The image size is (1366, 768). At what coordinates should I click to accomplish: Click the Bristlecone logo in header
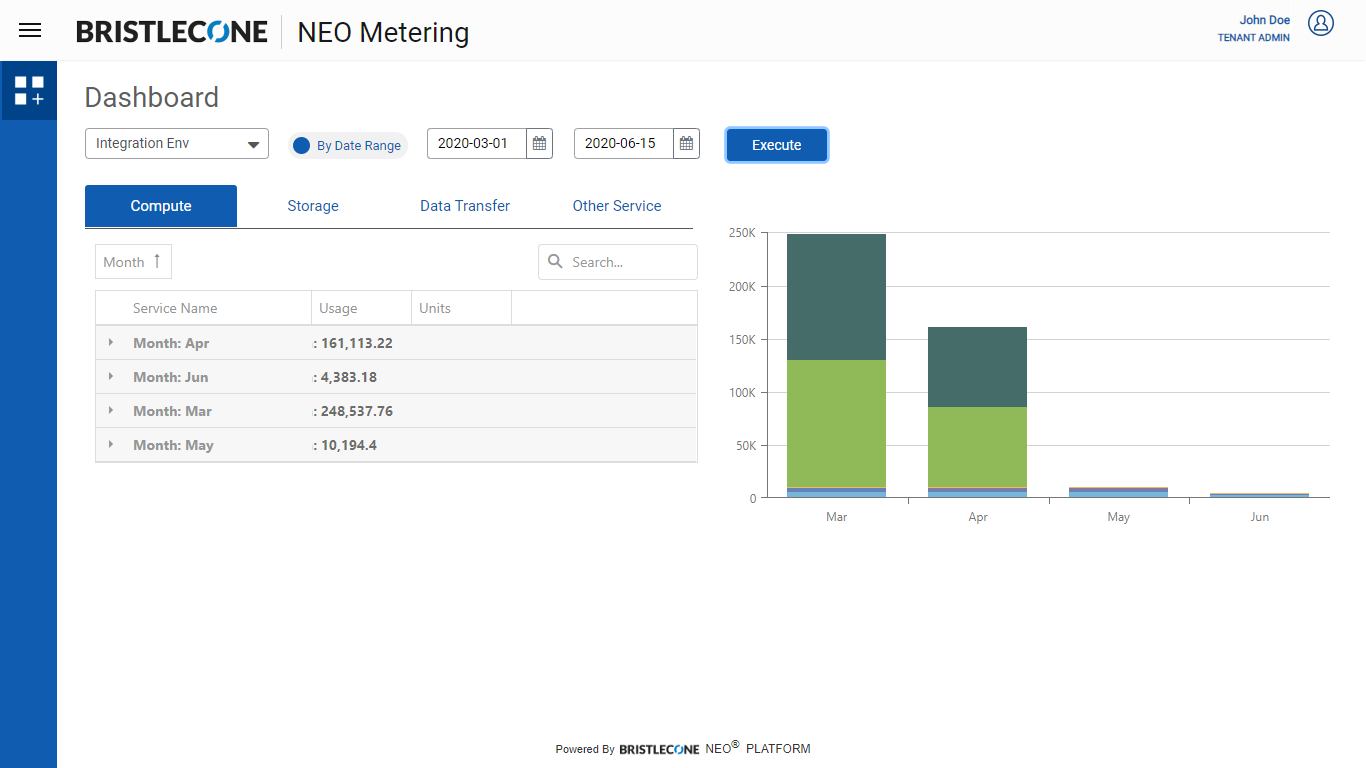click(172, 32)
